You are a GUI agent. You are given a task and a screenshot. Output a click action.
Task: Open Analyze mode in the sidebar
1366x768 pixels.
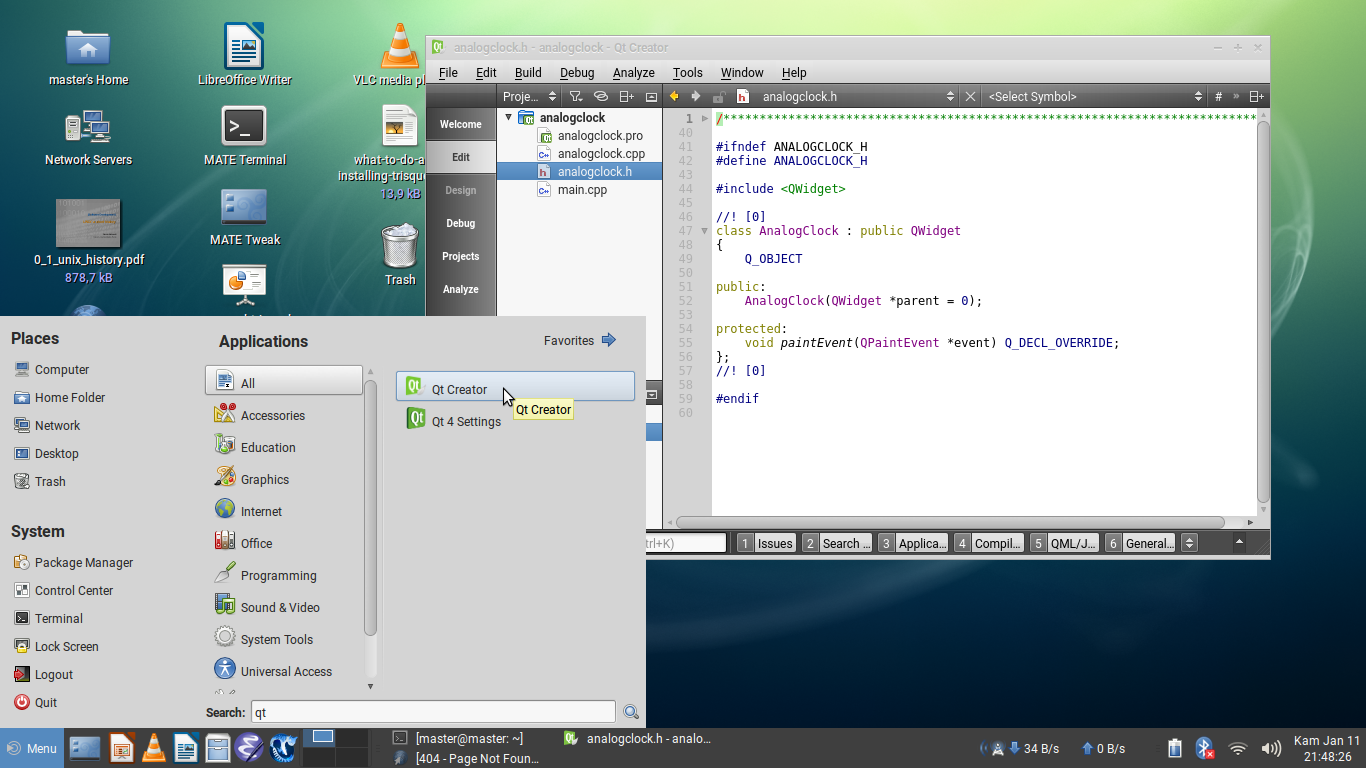click(x=460, y=289)
